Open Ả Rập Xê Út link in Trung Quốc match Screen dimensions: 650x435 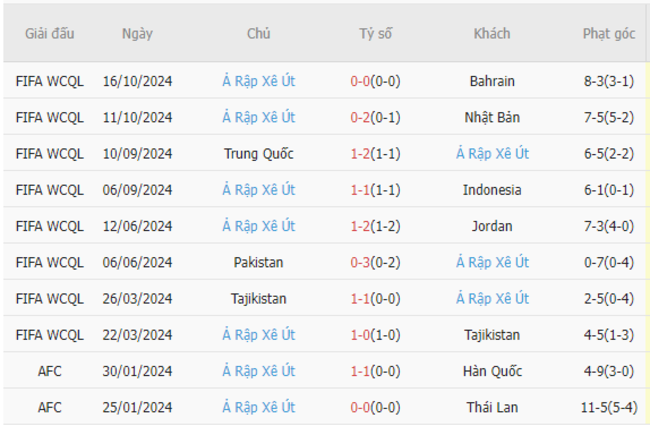(x=492, y=153)
